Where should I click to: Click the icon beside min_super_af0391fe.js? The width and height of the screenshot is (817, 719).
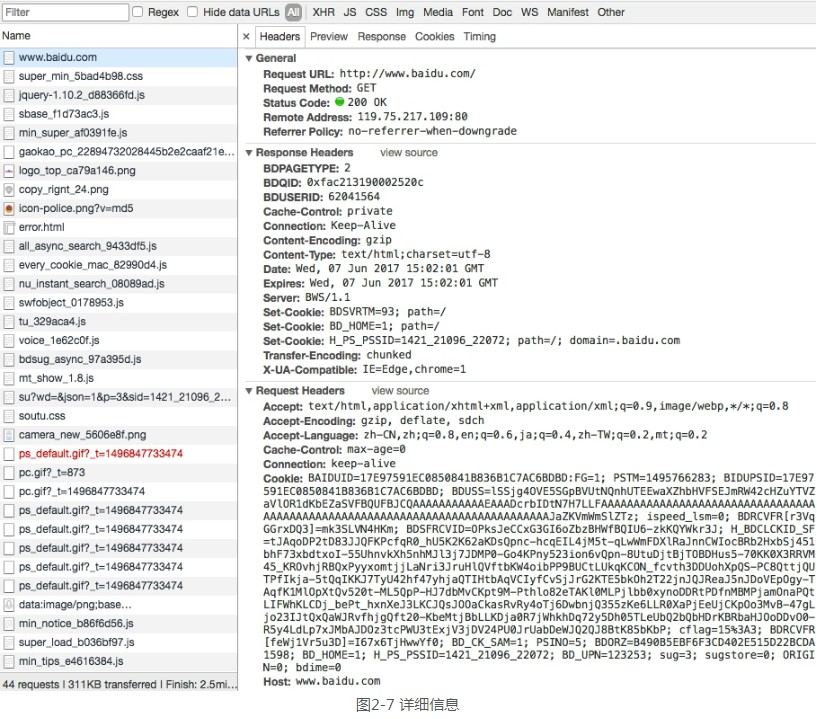pos(9,133)
